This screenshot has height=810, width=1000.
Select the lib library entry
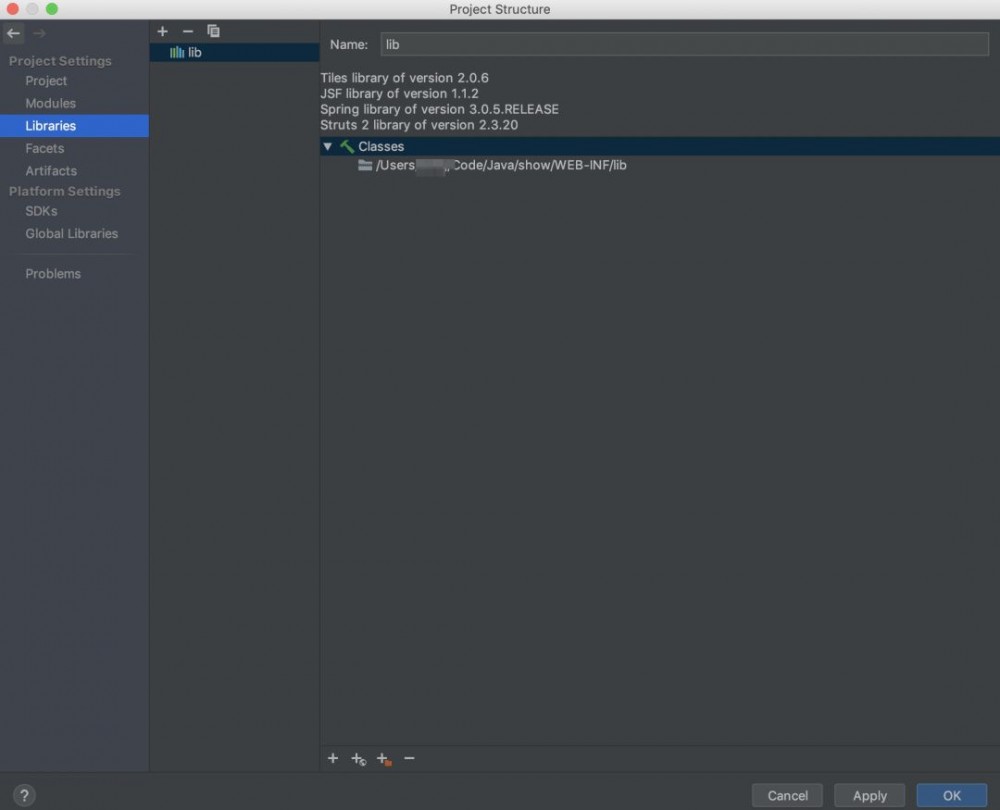click(x=234, y=52)
